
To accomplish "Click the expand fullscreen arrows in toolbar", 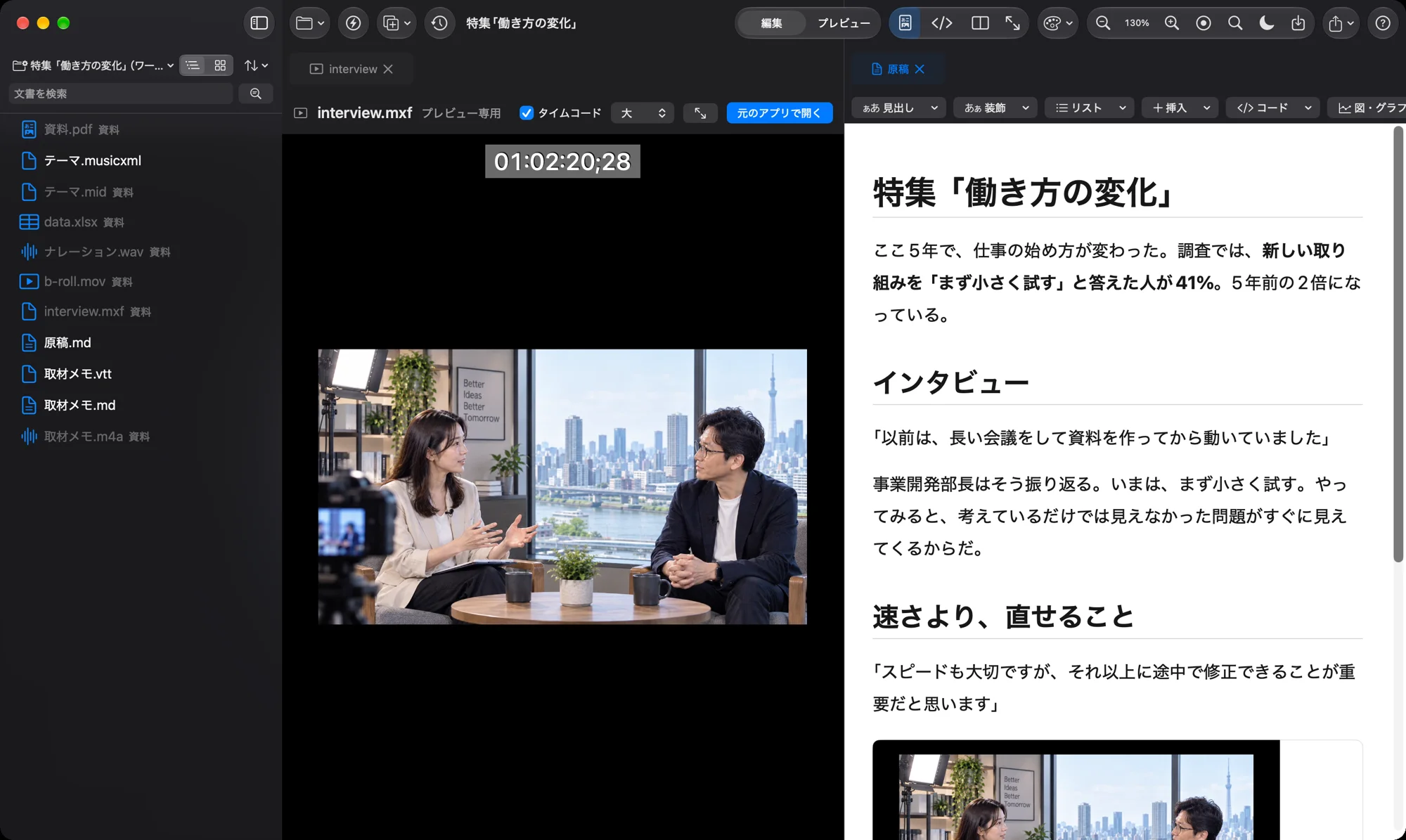I will click(x=1012, y=23).
